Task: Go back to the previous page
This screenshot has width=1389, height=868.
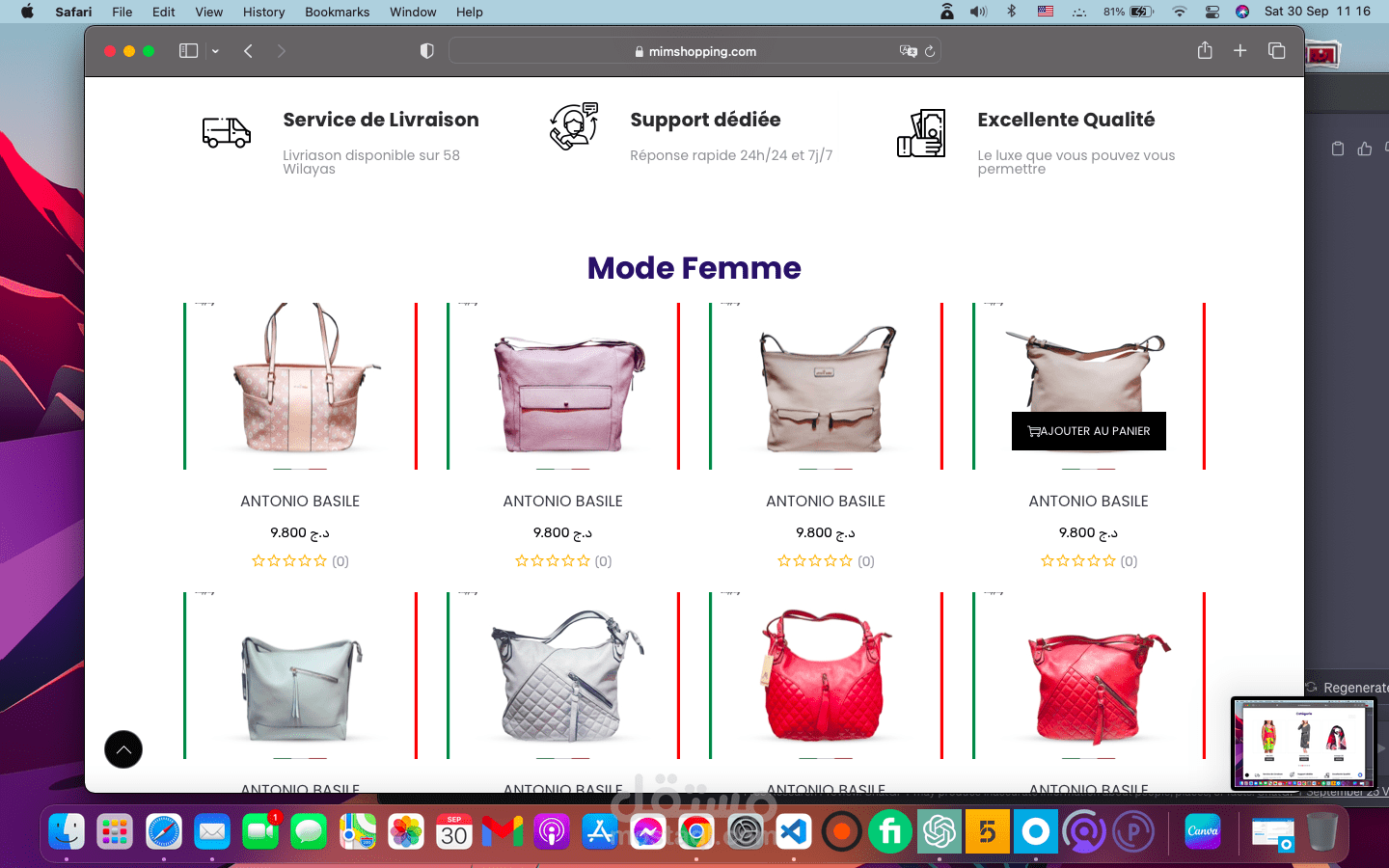Action: pyautogui.click(x=248, y=51)
